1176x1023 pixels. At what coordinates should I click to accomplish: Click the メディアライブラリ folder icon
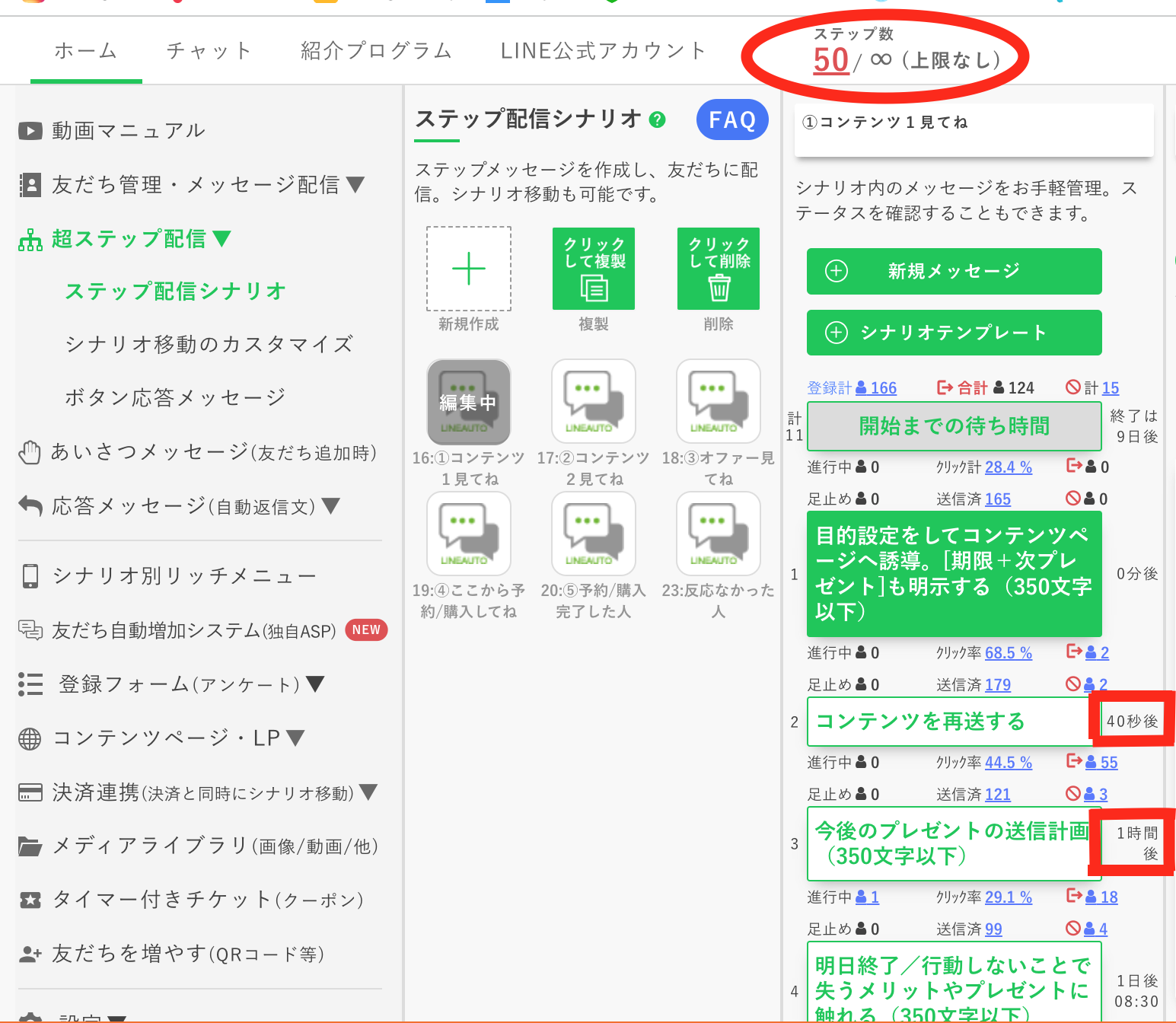[30, 846]
